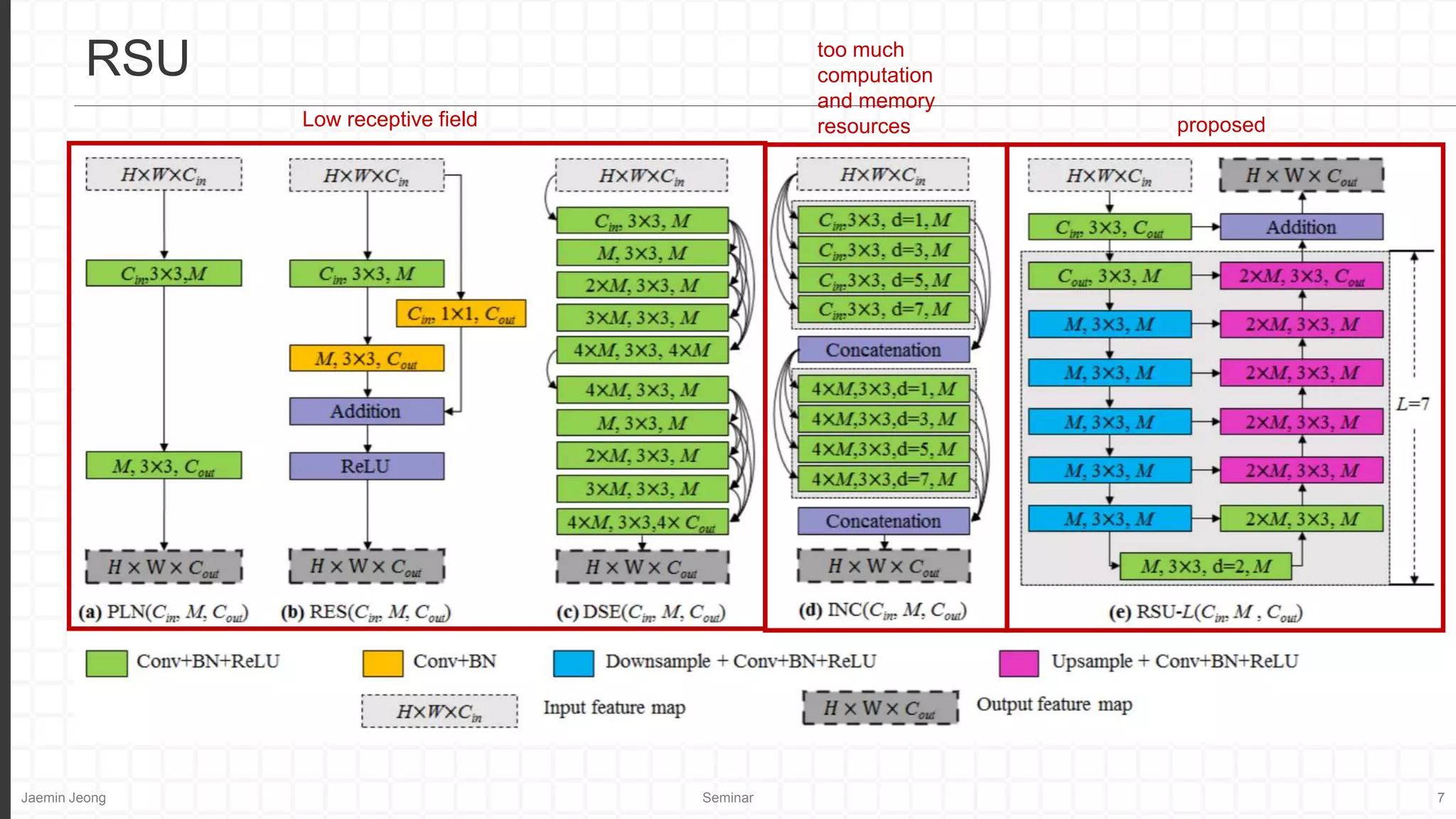
Task: Click the yellow Conv+BN legend swatch
Action: pyautogui.click(x=382, y=663)
